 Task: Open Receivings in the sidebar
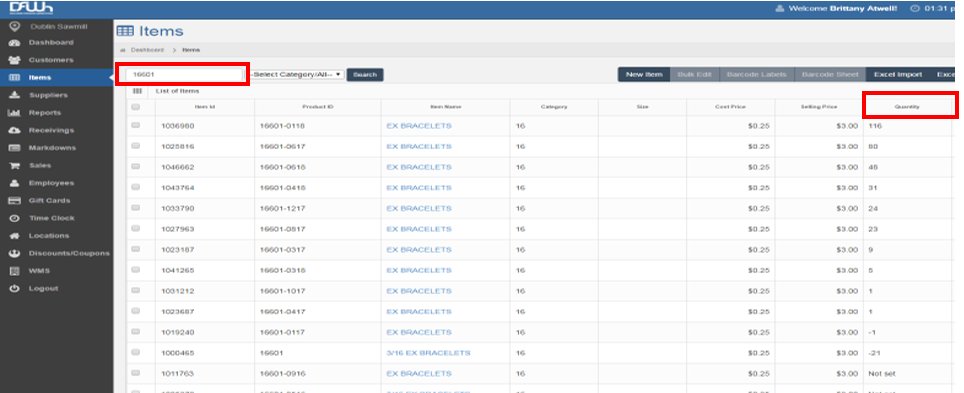pos(51,130)
